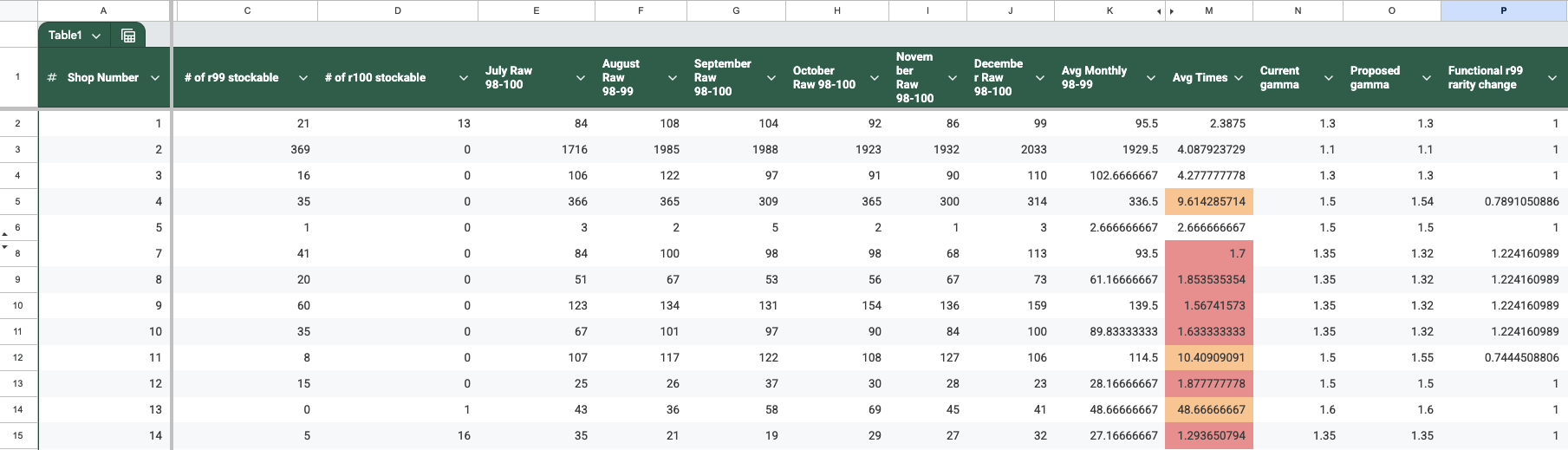1568x450 pixels.
Task: Click the cell with value 154 in October column
Action: click(x=837, y=305)
